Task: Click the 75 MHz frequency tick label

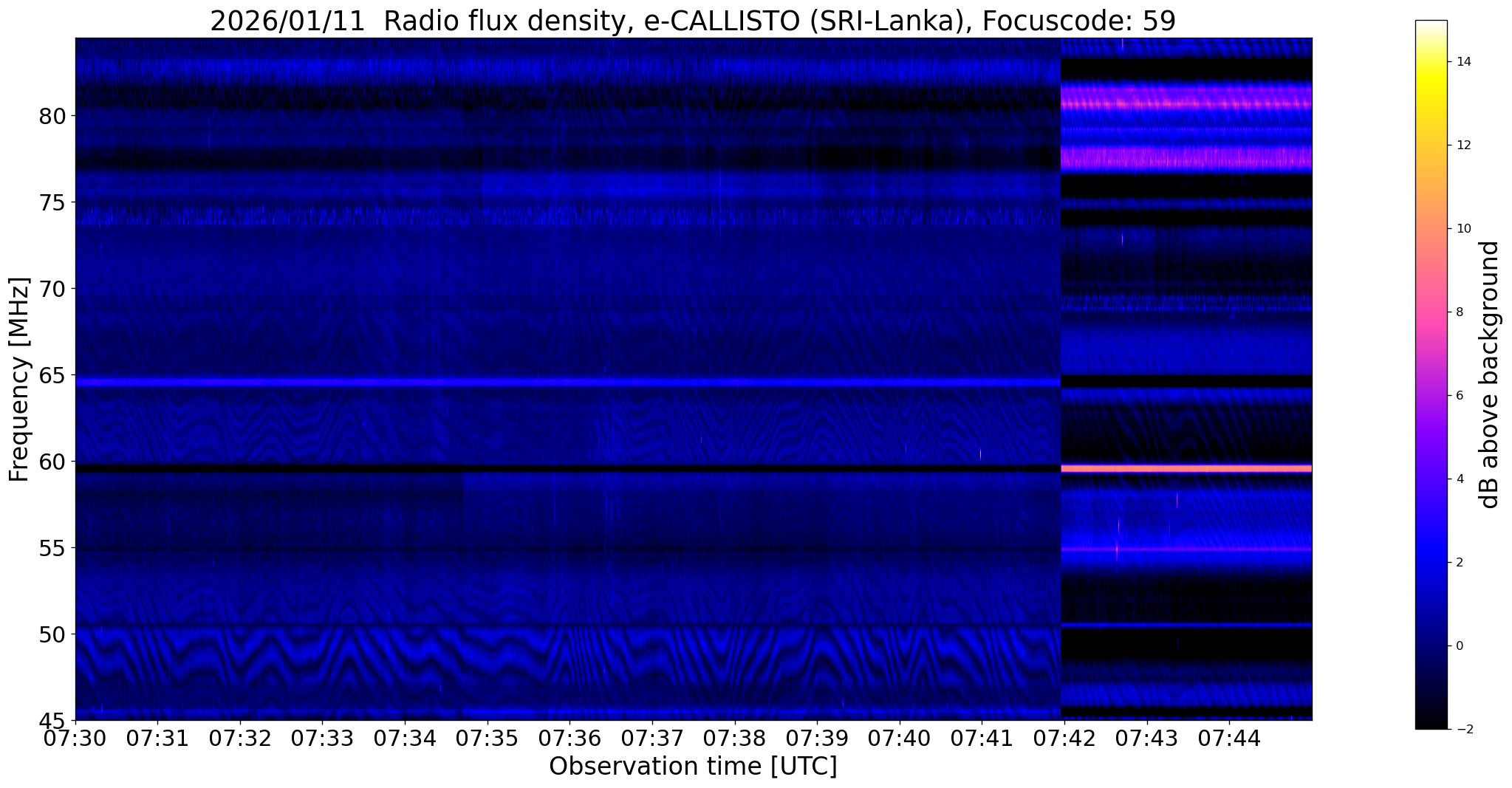Action: 52,202
